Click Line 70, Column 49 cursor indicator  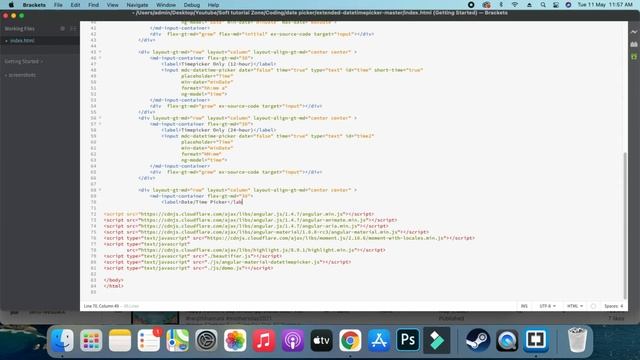(101, 306)
